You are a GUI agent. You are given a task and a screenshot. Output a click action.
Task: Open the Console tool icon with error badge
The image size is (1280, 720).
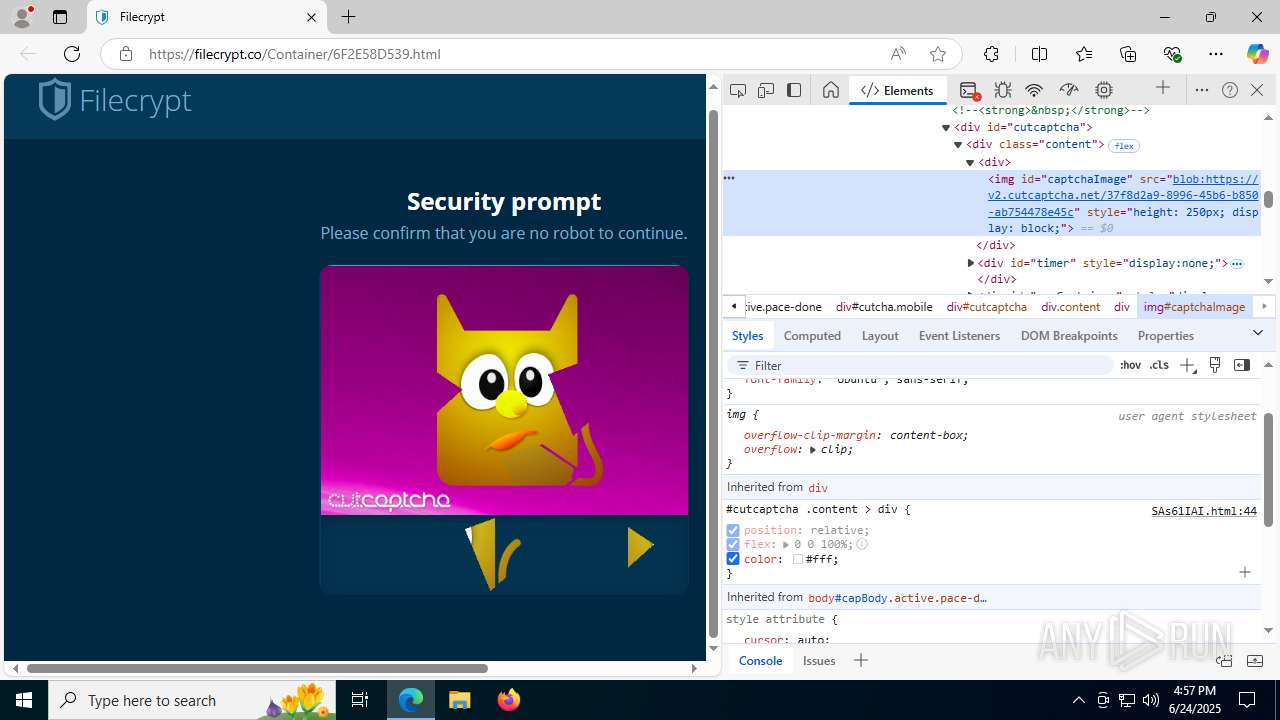(x=968, y=90)
